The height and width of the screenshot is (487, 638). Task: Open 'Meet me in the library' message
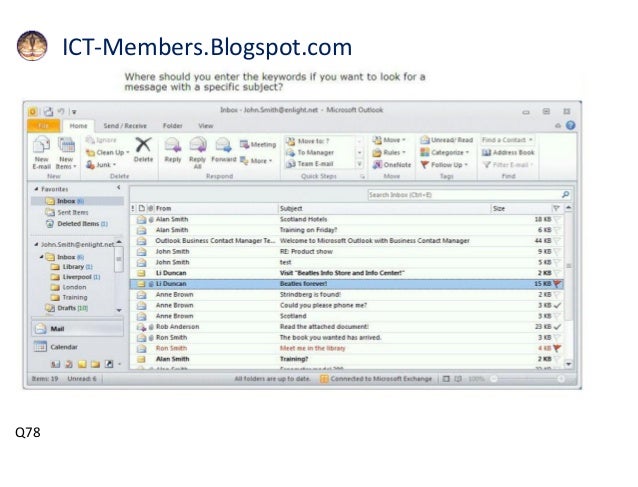(x=347, y=348)
